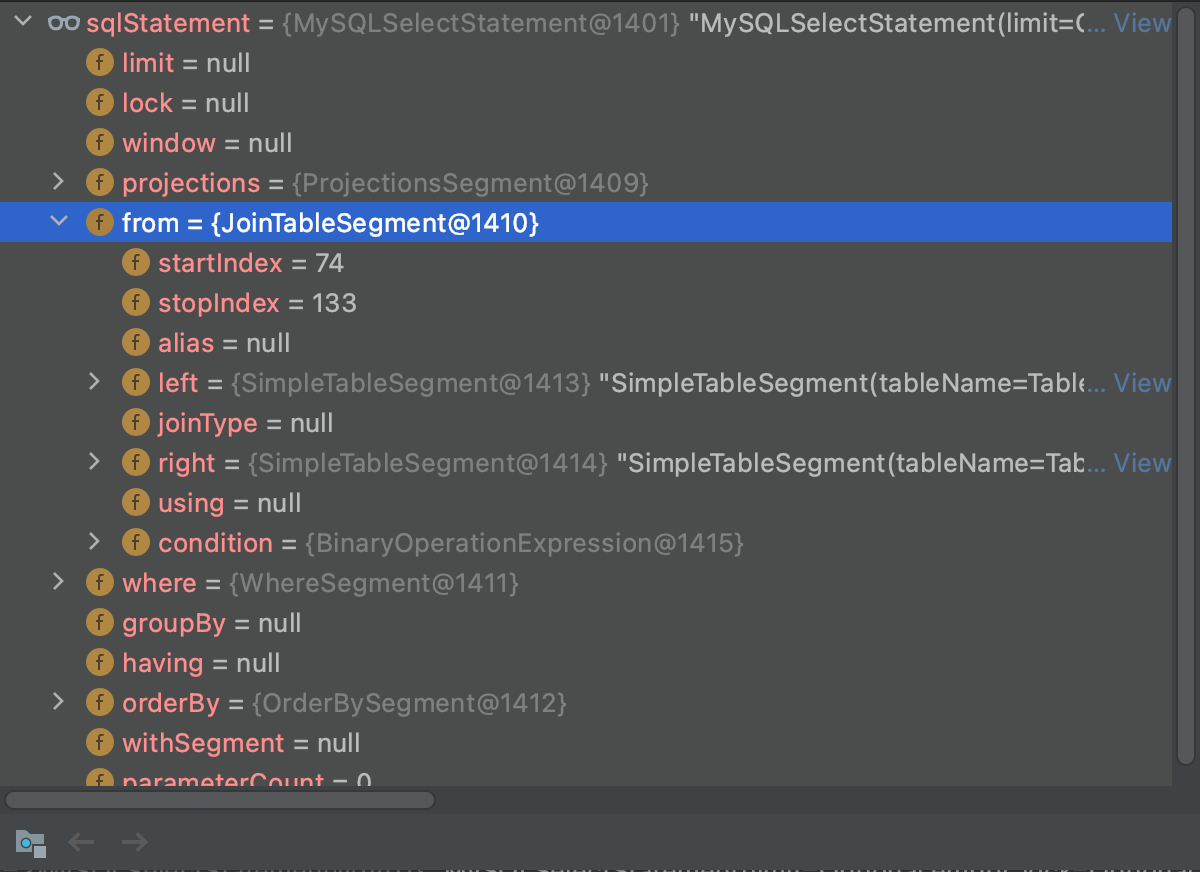The width and height of the screenshot is (1200, 872).
Task: Expand the where WhereSegment node
Action: [x=58, y=582]
